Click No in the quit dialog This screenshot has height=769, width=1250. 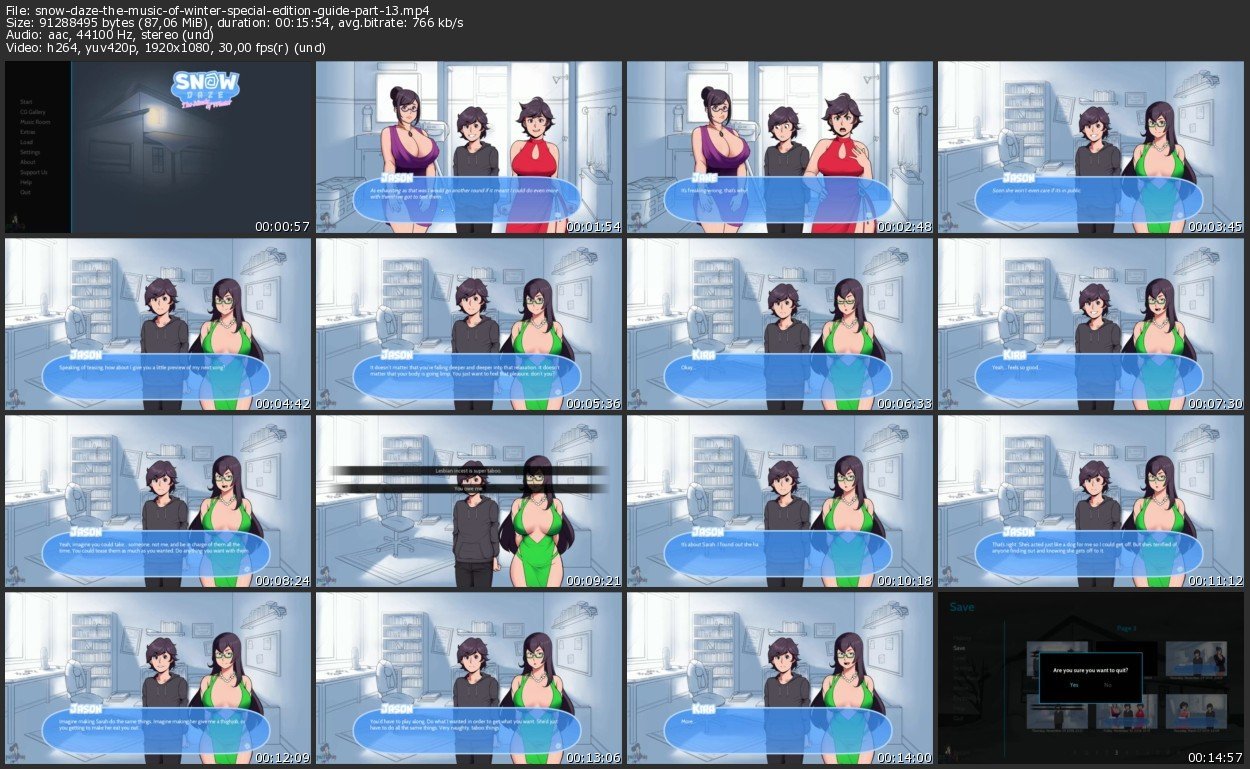click(x=1107, y=685)
